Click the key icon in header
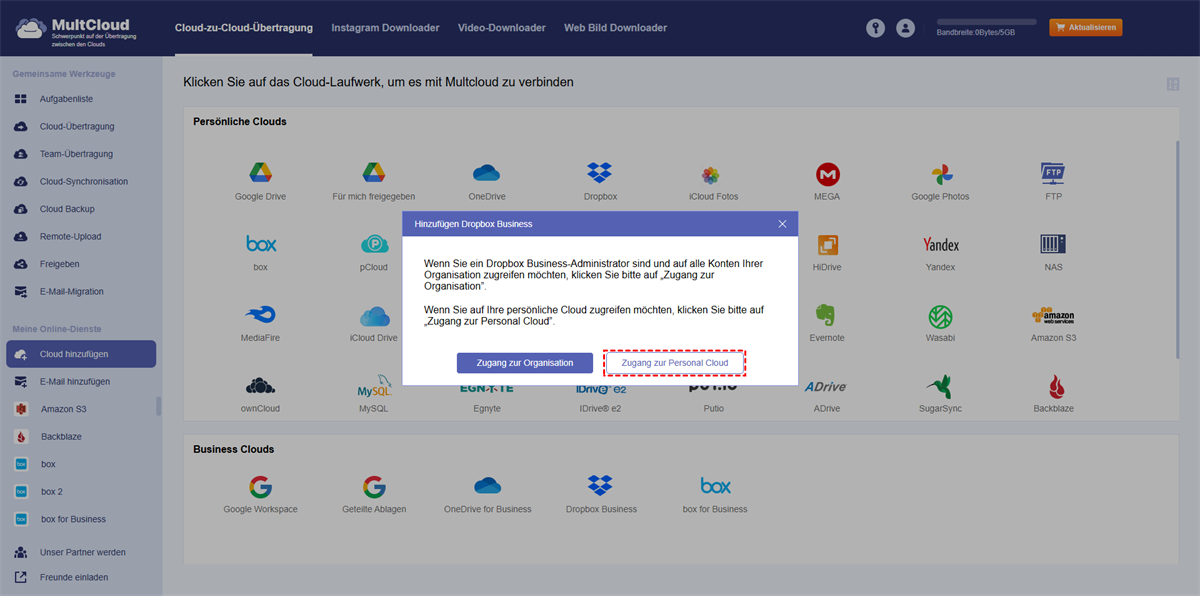Image resolution: width=1200 pixels, height=596 pixels. [876, 29]
